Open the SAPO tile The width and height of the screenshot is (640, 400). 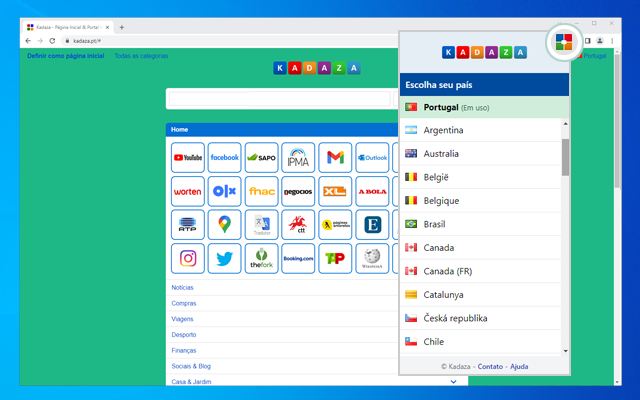tap(262, 158)
